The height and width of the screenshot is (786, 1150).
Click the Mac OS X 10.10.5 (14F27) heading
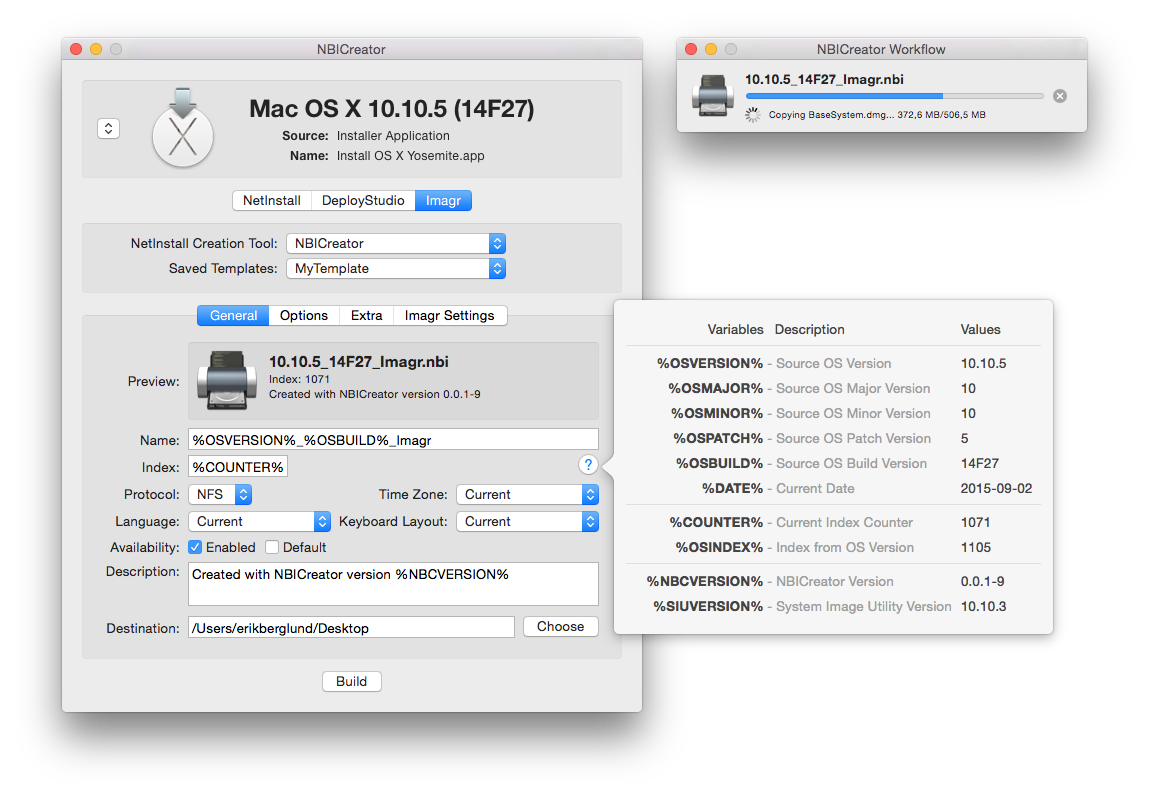[x=392, y=109]
